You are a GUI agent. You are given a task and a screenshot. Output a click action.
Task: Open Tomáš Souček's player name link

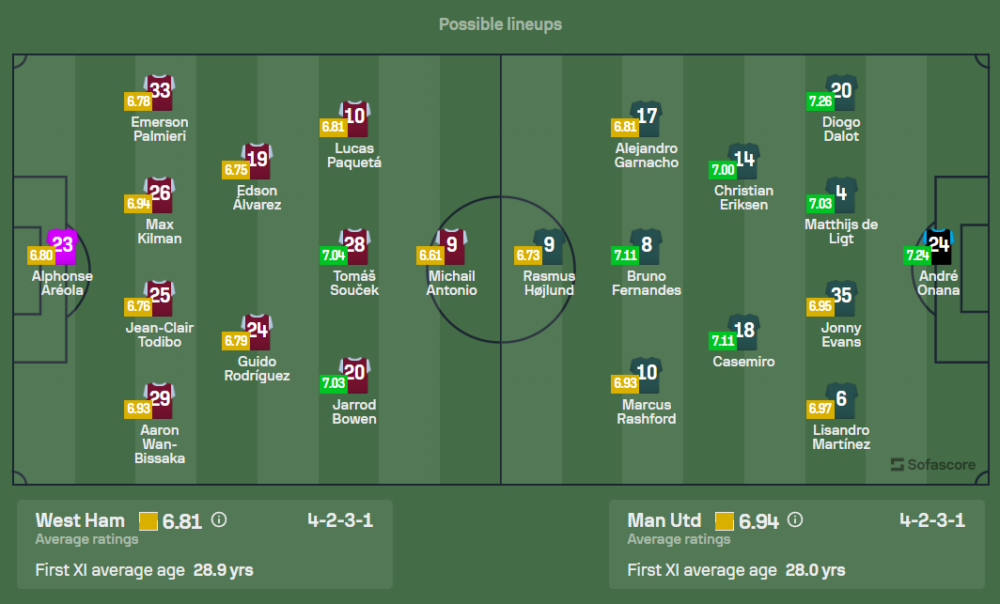(x=355, y=283)
